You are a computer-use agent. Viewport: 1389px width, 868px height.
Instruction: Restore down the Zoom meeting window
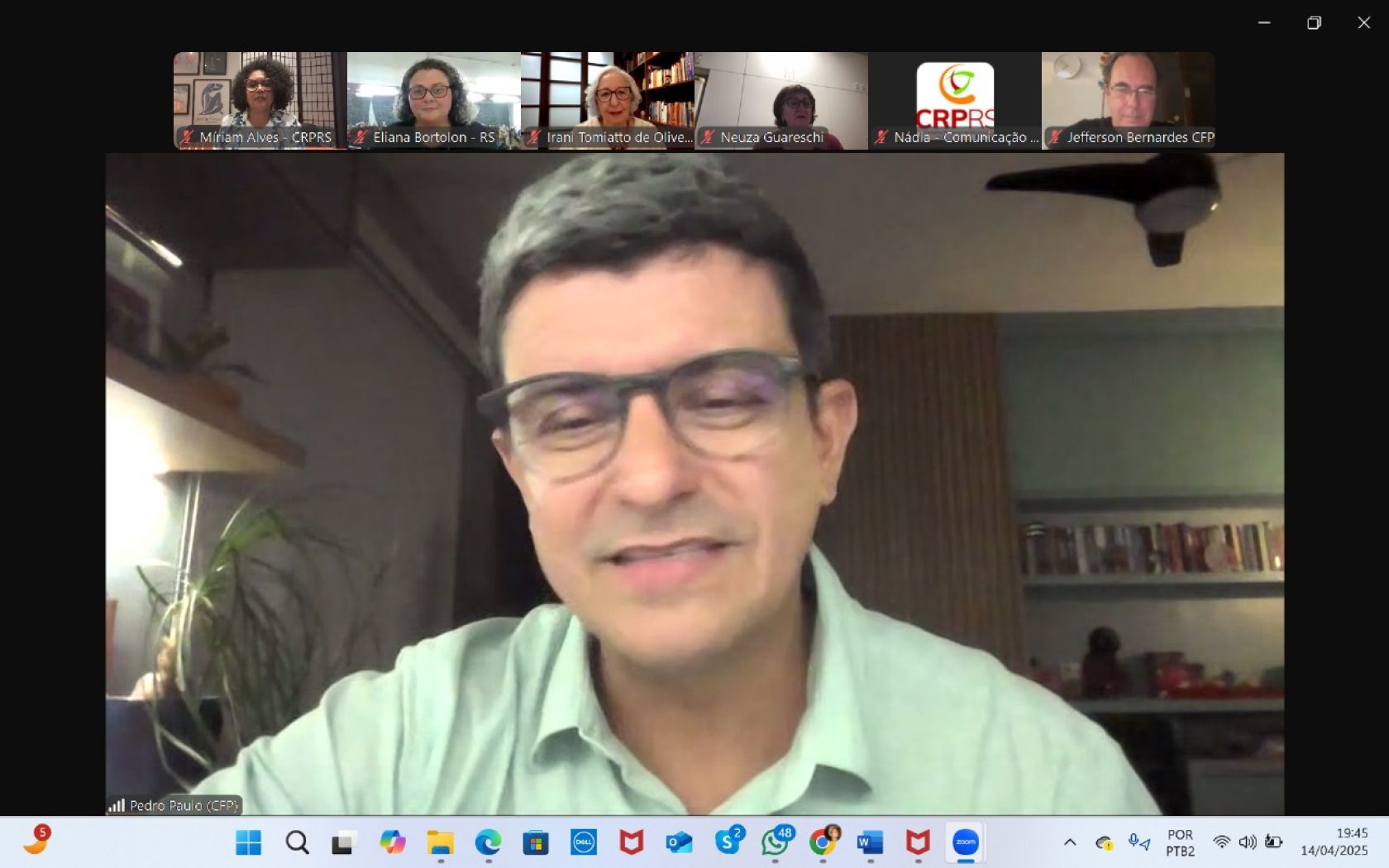tap(1314, 23)
